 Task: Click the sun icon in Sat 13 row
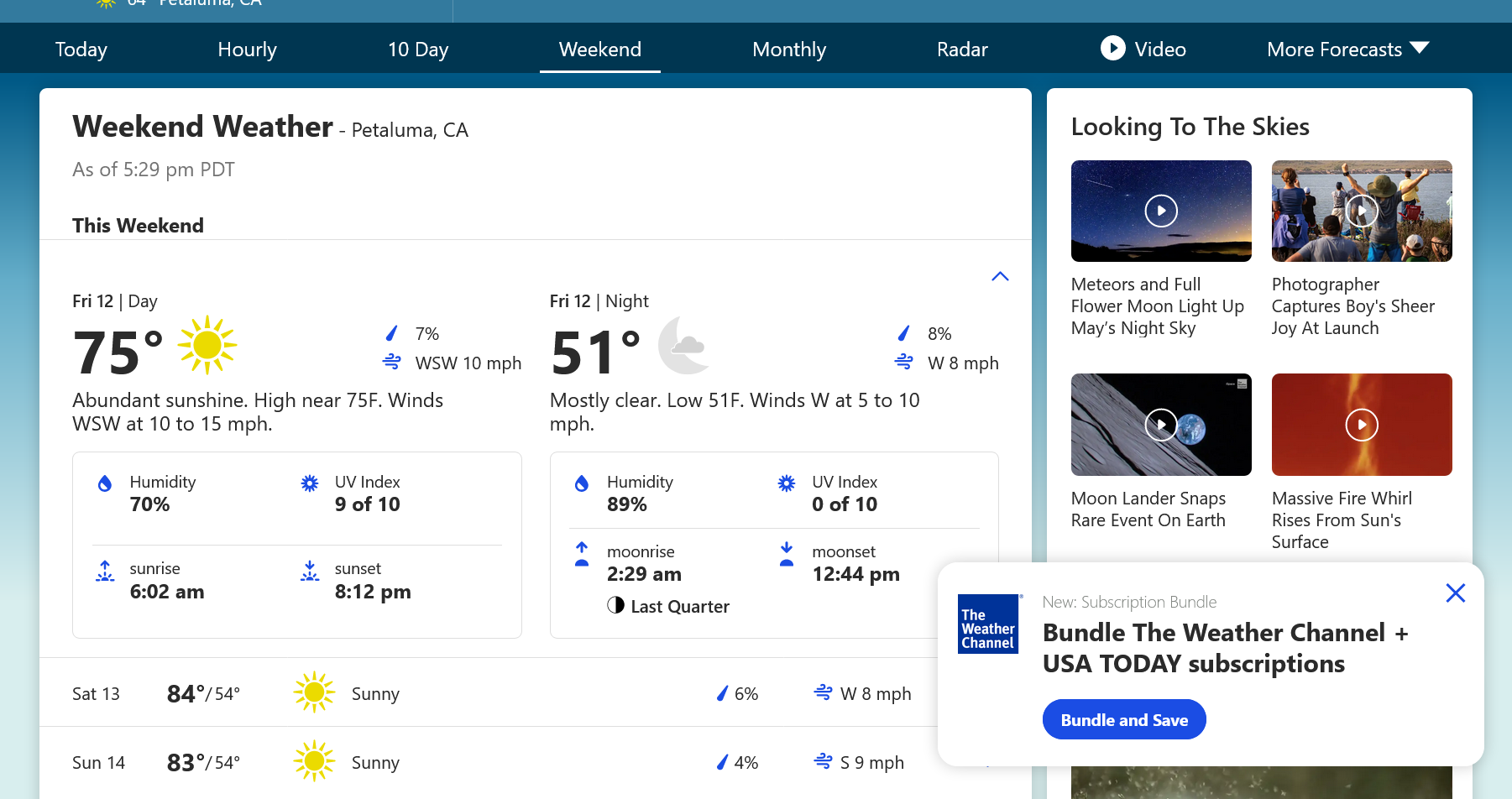314,692
